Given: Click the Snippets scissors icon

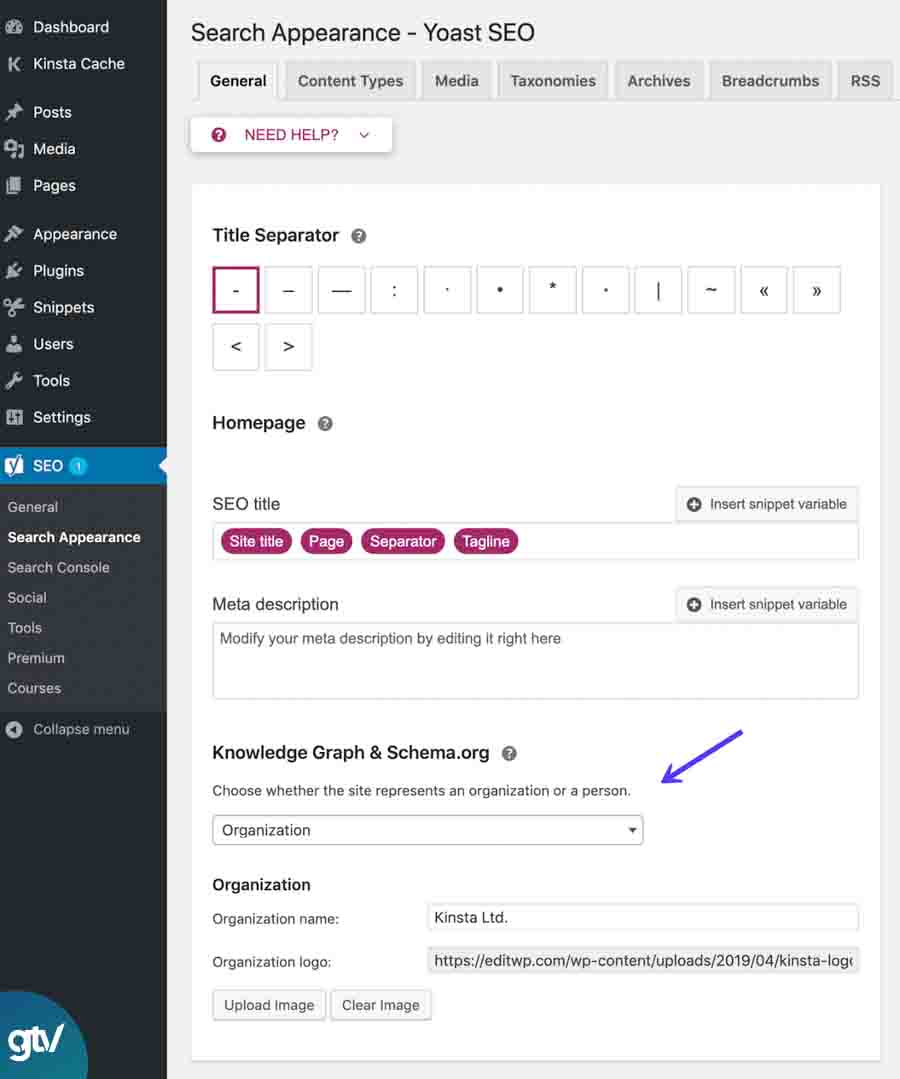Looking at the screenshot, I should (x=15, y=307).
